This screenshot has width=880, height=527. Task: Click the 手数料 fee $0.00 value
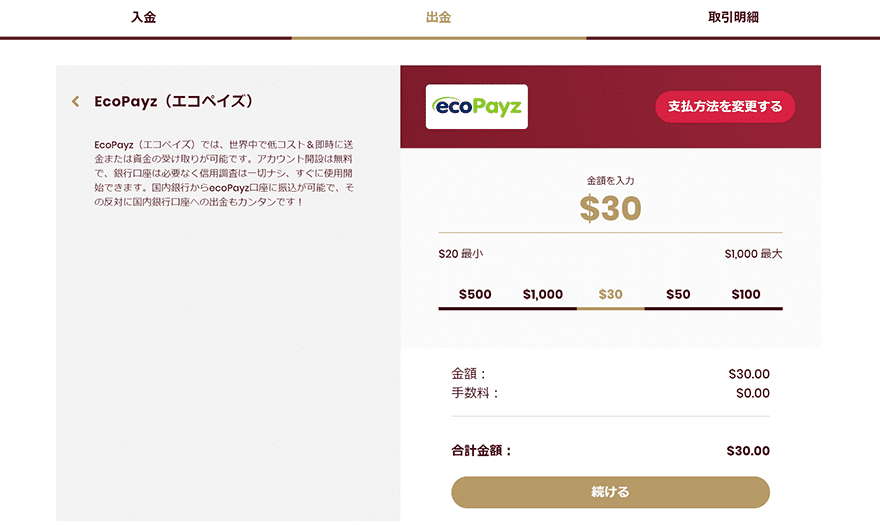753,393
